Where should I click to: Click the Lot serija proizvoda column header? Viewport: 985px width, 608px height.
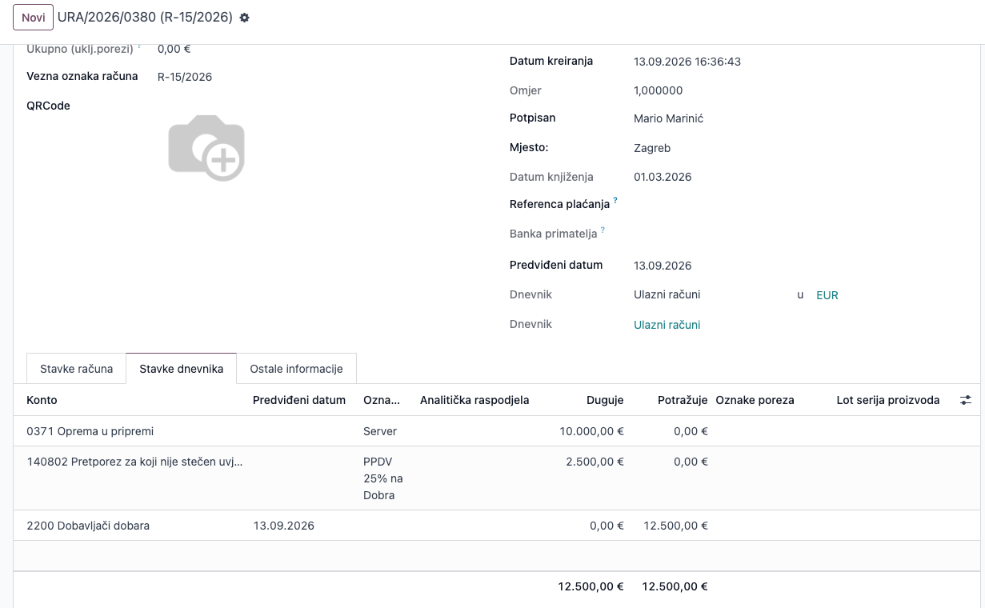[888, 400]
